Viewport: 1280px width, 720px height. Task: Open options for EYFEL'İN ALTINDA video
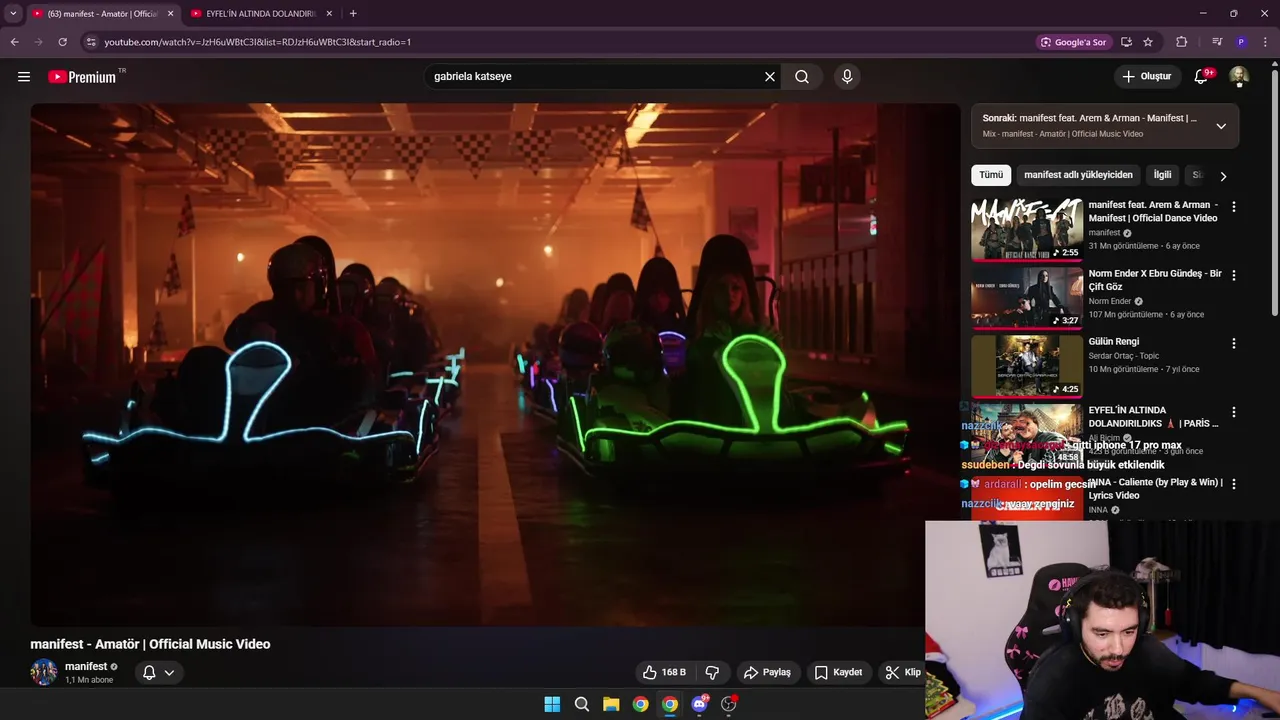click(x=1233, y=412)
